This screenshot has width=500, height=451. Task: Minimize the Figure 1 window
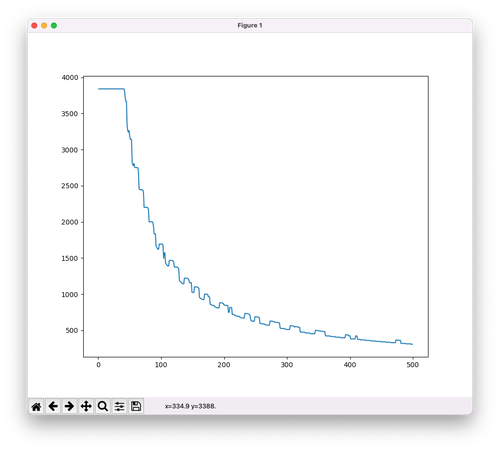click(x=44, y=25)
